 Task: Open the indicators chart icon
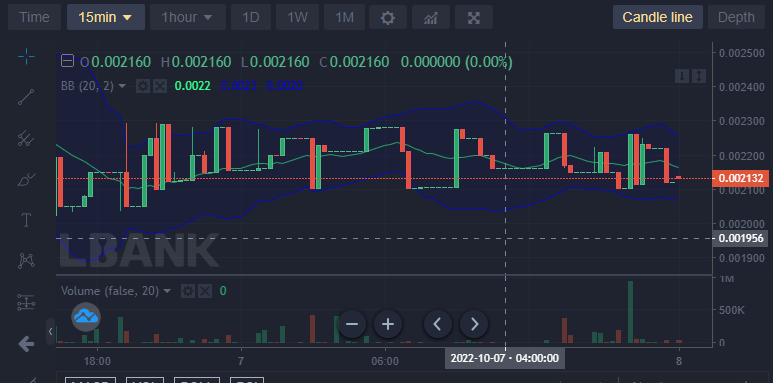pyautogui.click(x=430, y=17)
